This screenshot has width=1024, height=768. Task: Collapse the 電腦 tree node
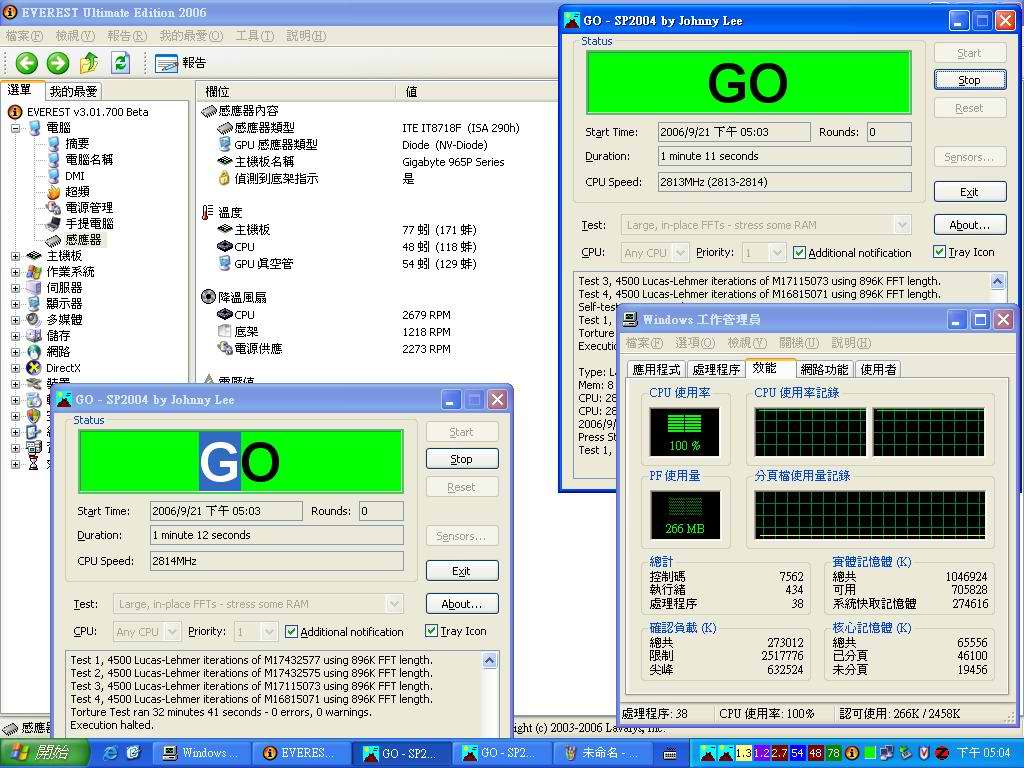[x=16, y=128]
